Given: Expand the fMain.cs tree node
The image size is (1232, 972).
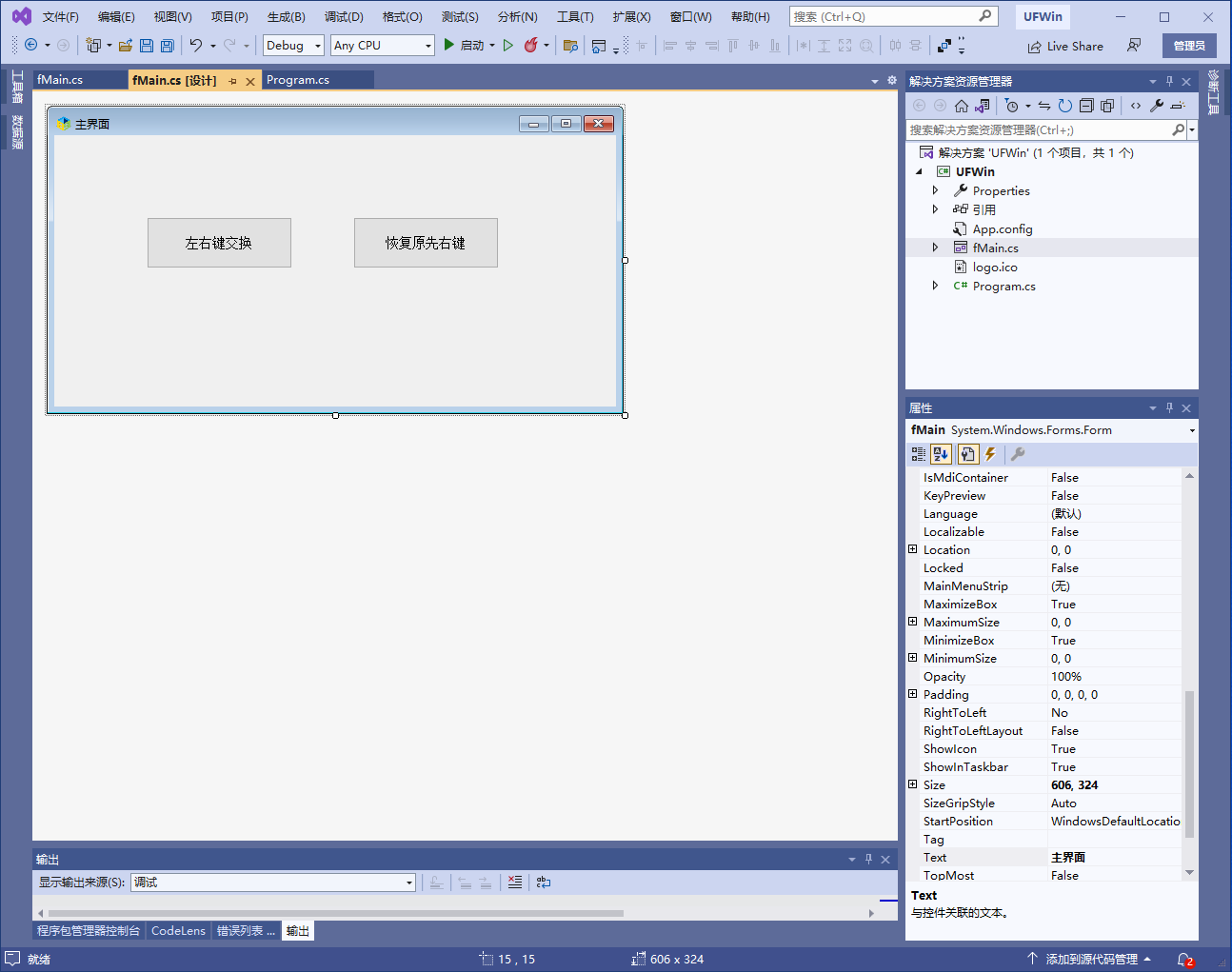Looking at the screenshot, I should 935,248.
